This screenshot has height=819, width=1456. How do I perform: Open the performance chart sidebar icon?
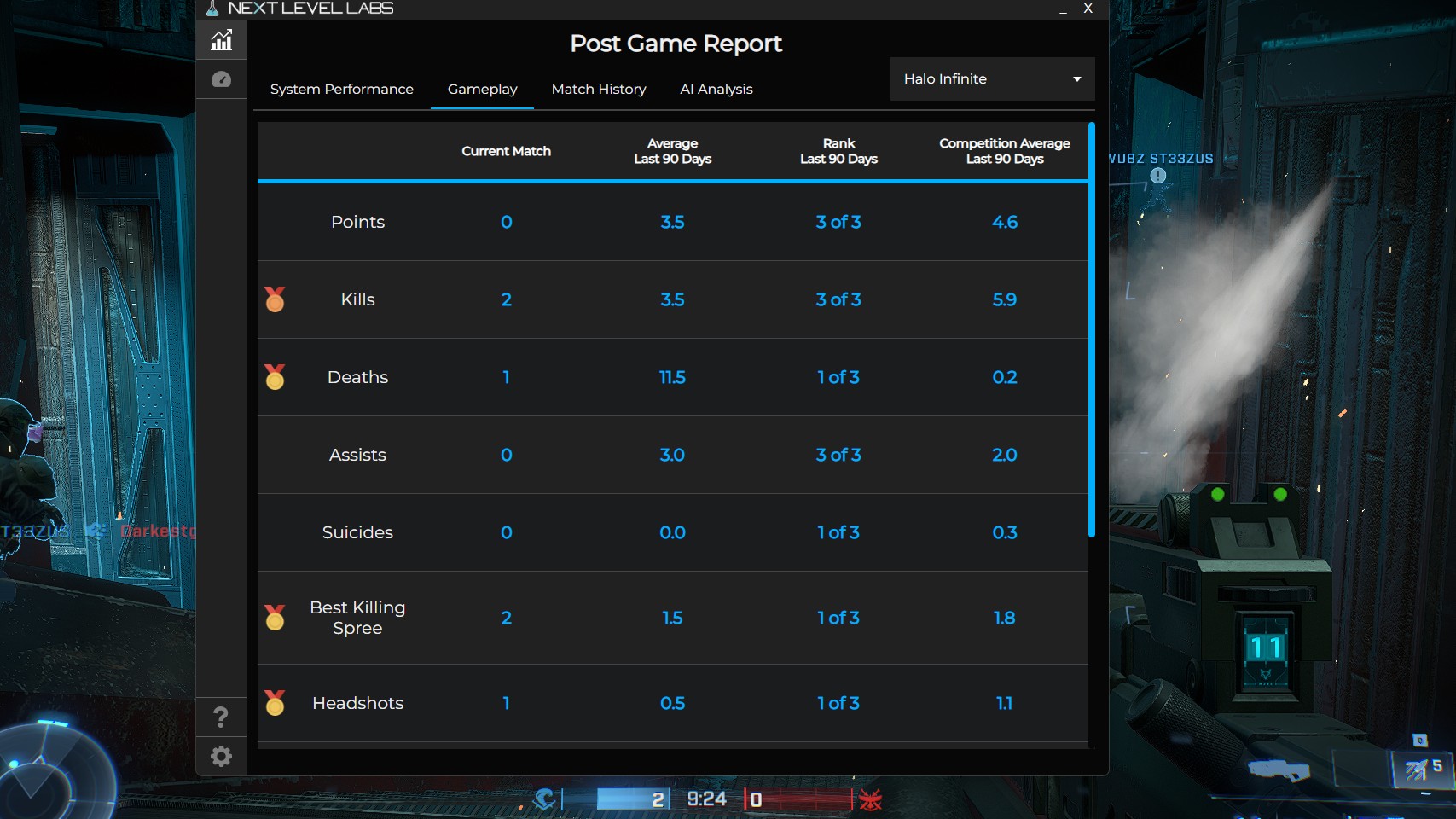pos(221,40)
